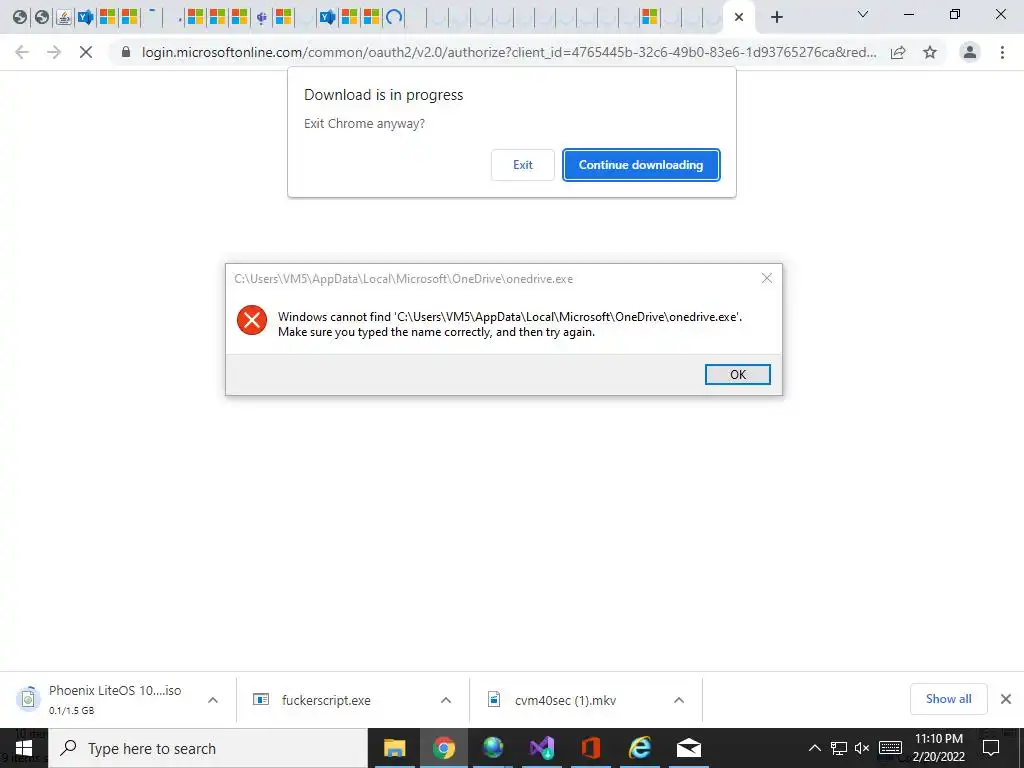Click the error dialog title path
This screenshot has width=1024, height=768.
click(x=404, y=279)
